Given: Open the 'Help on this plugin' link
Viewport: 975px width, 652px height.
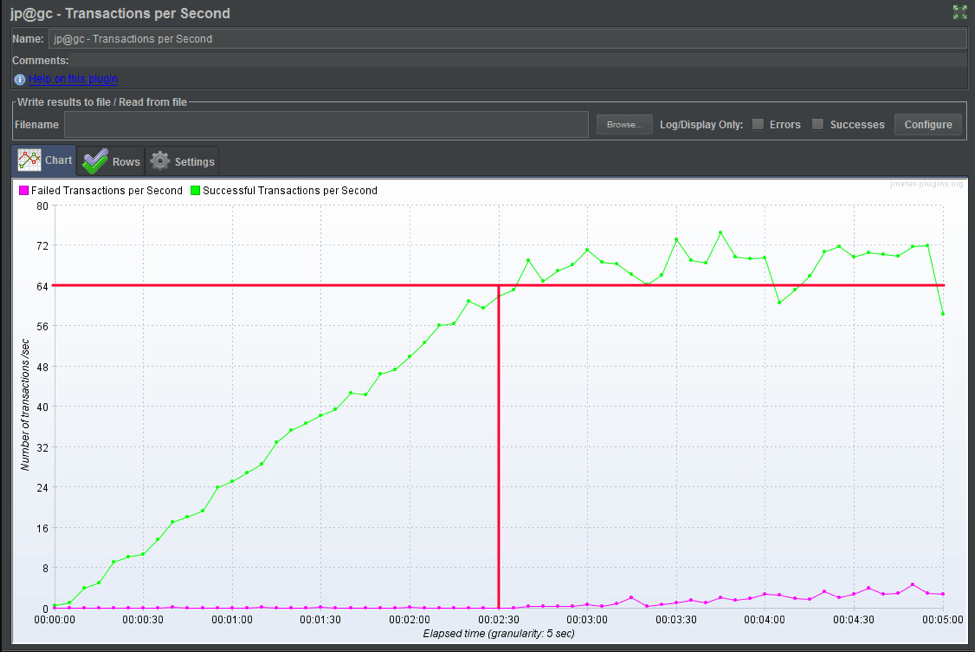Looking at the screenshot, I should click(73, 79).
